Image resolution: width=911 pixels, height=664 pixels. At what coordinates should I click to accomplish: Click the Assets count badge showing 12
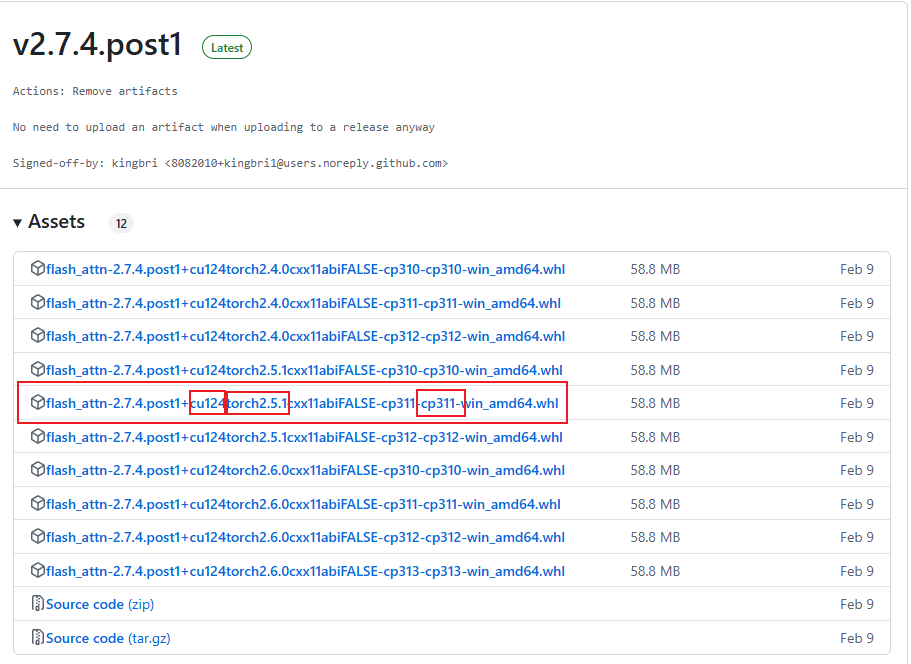point(121,223)
